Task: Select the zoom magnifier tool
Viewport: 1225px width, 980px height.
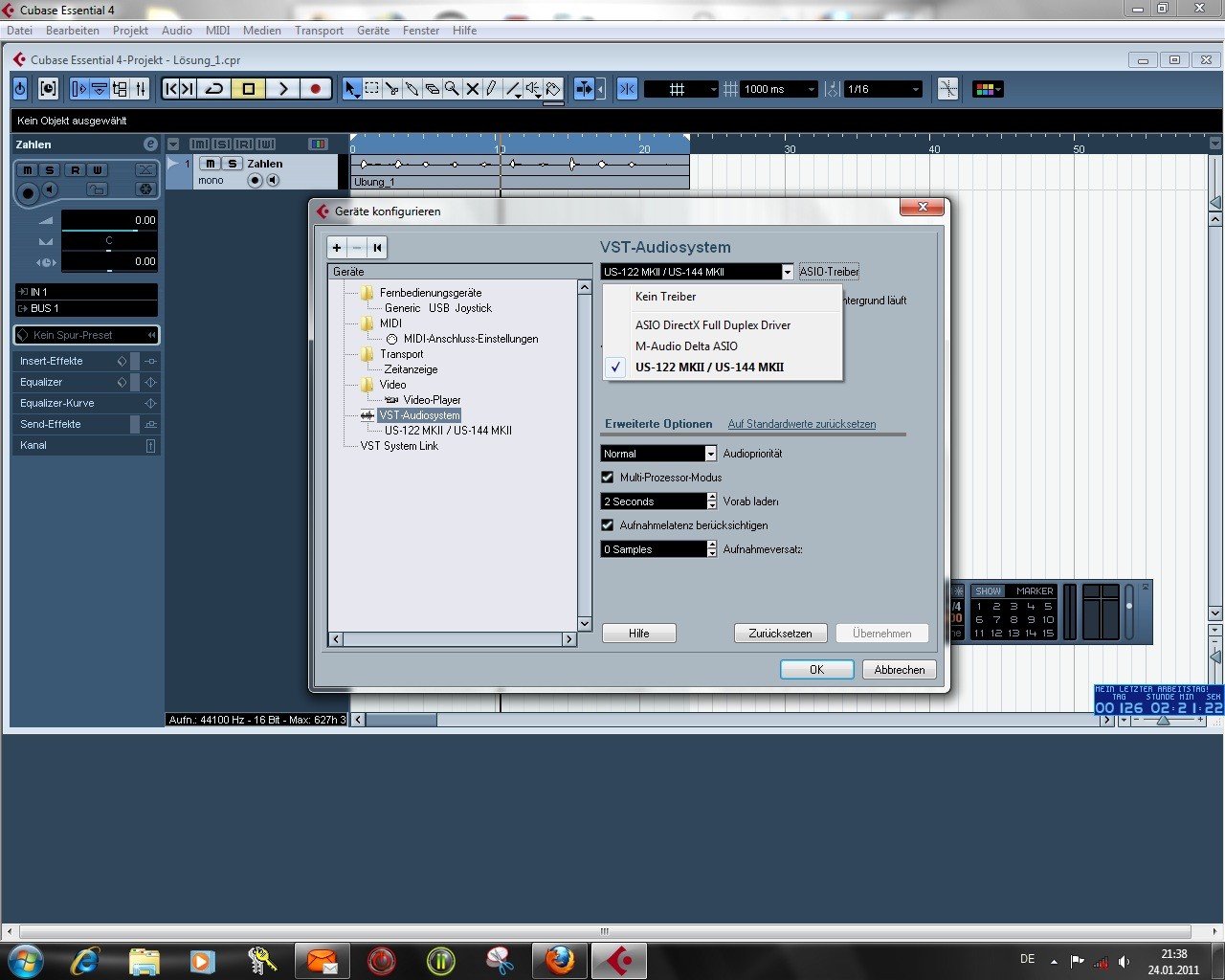Action: 452,89
